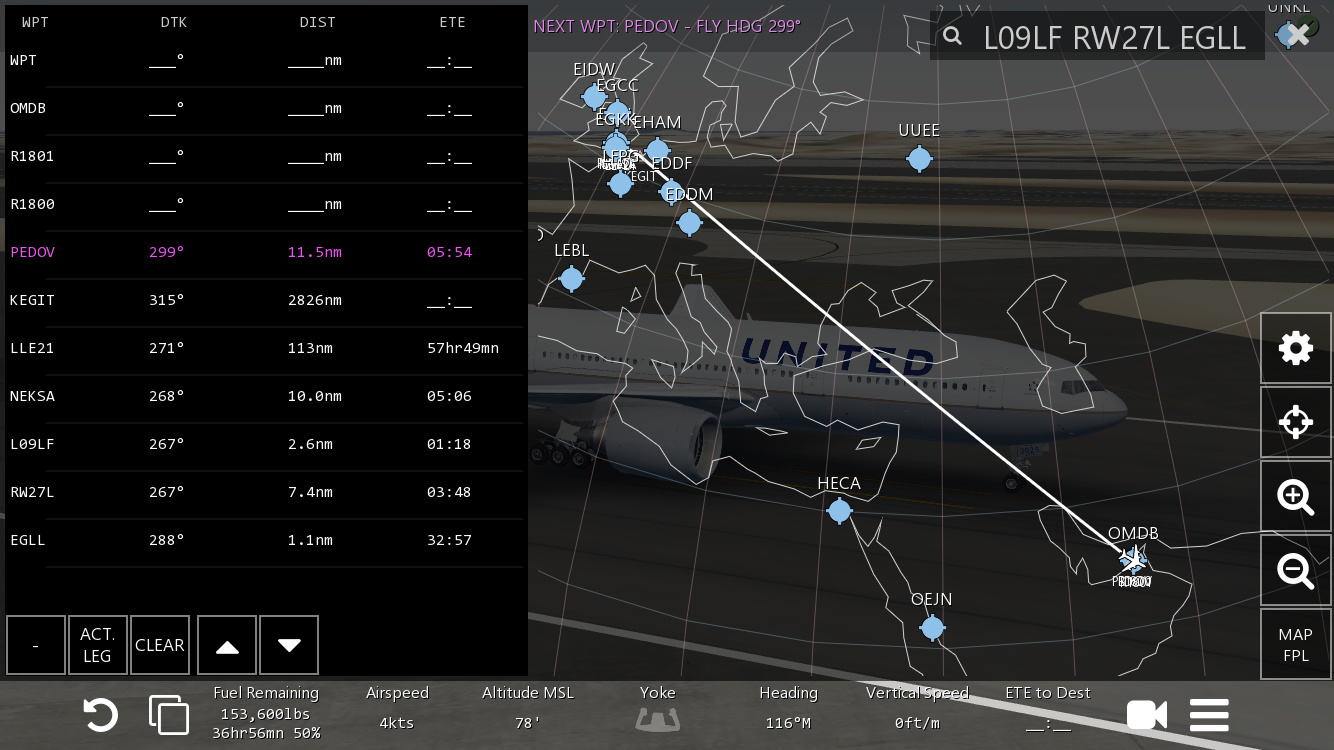This screenshot has height=750, width=1334.
Task: Select the EGCC airport marker on the map
Action: pos(617,112)
